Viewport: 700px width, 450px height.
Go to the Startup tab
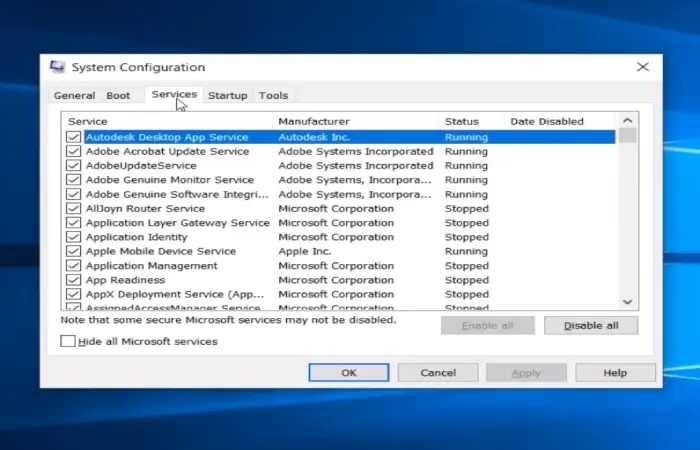[x=228, y=96]
